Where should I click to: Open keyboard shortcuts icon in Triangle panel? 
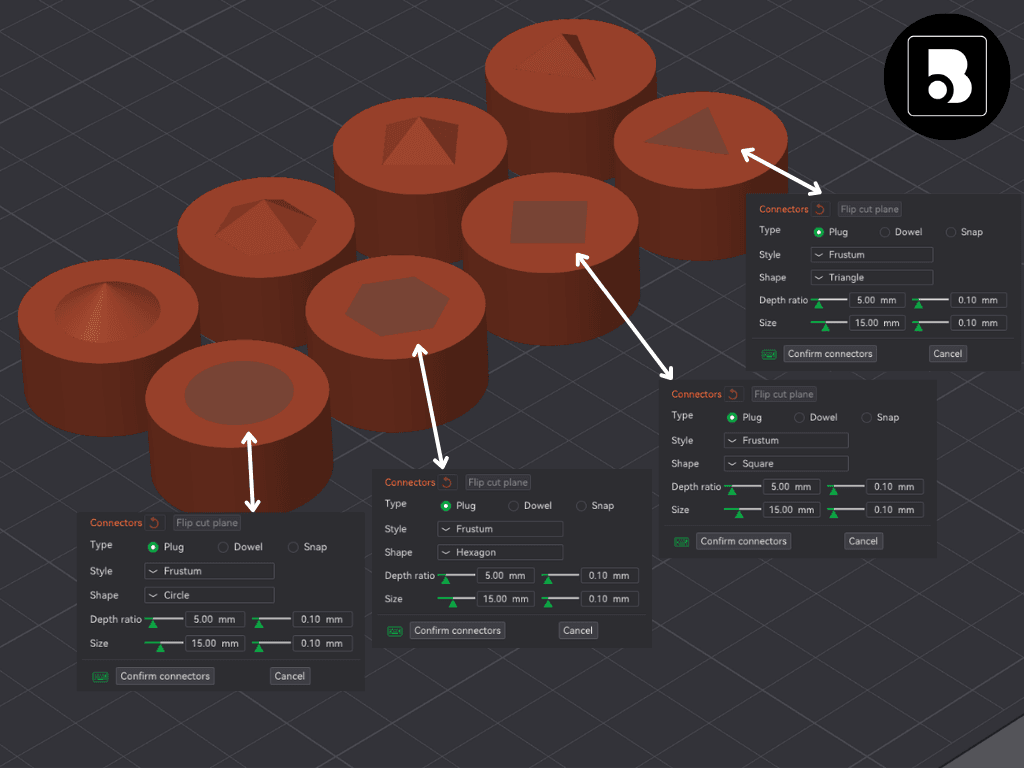(x=769, y=354)
